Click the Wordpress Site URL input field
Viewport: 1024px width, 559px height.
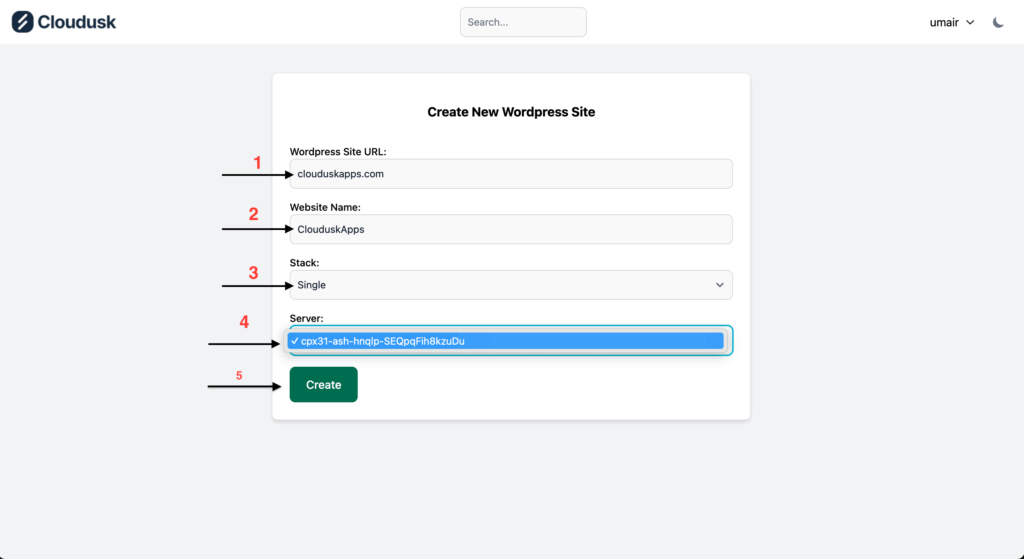(x=510, y=174)
